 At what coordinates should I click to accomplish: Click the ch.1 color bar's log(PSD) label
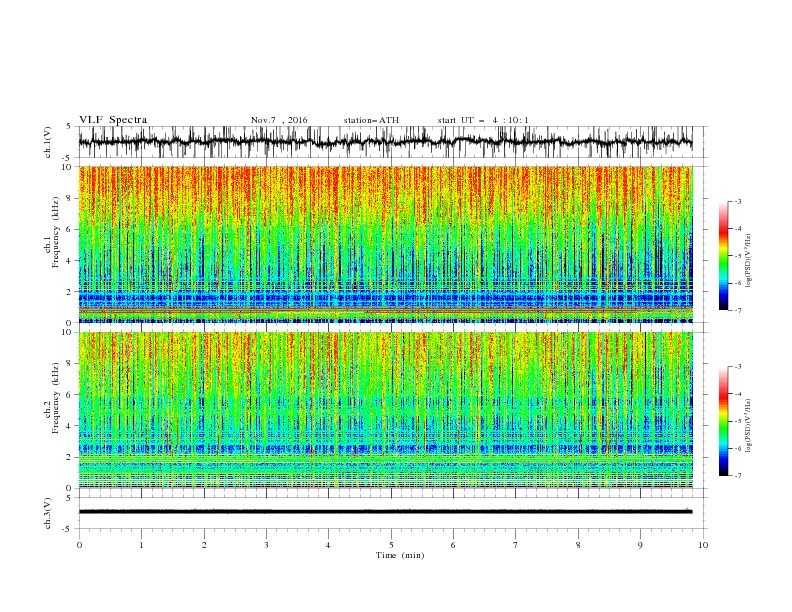(749, 261)
